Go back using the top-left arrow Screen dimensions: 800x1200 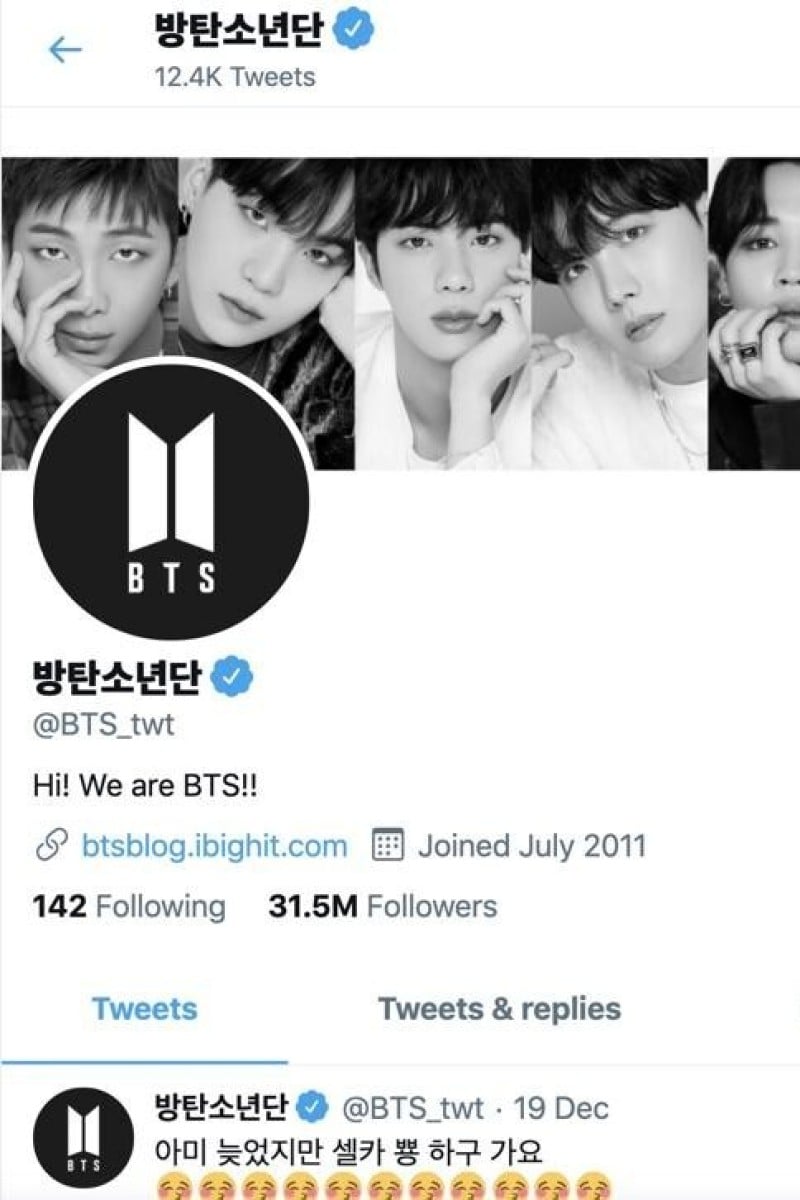(65, 50)
